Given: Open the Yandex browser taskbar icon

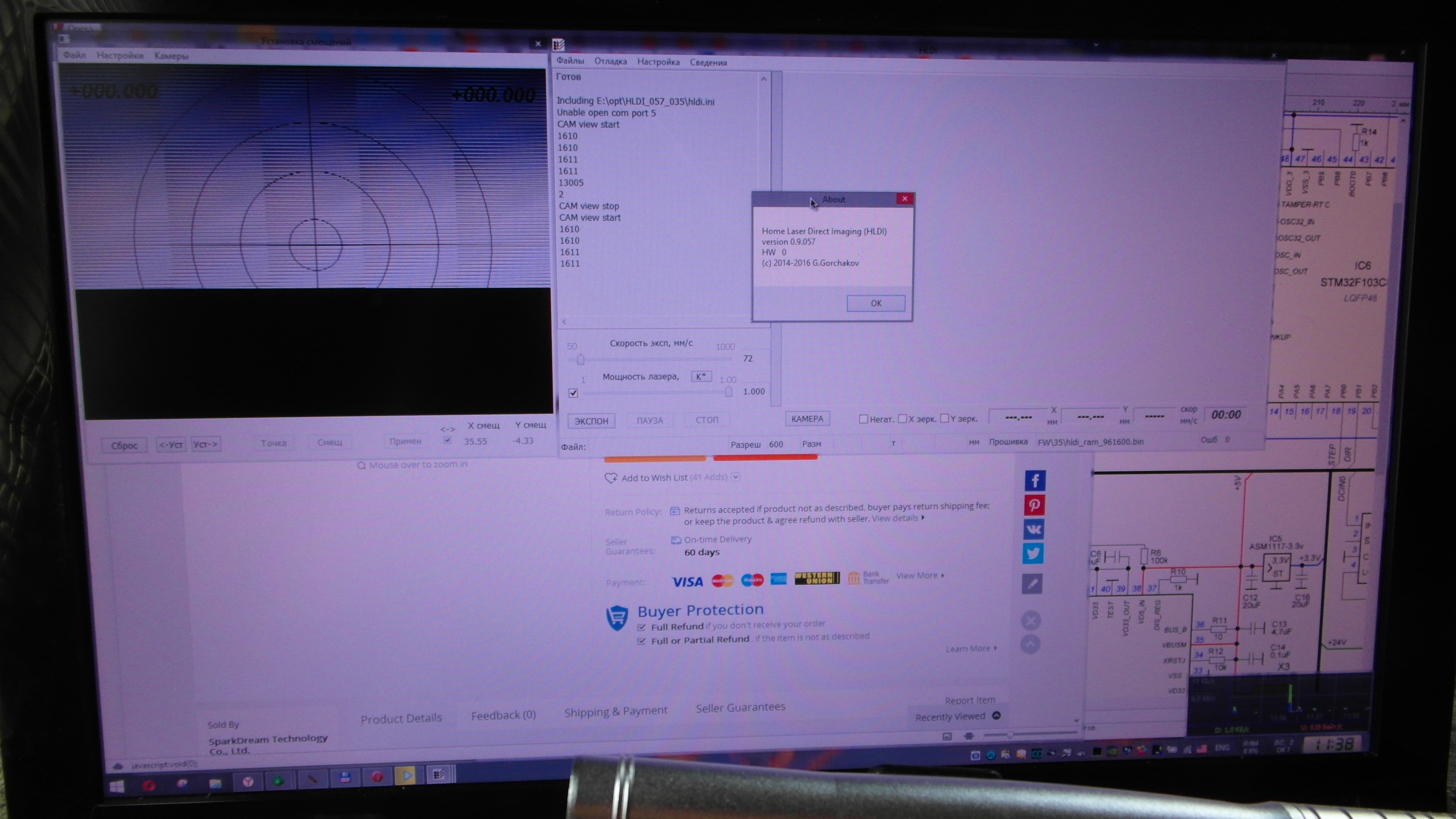Looking at the screenshot, I should 248,782.
